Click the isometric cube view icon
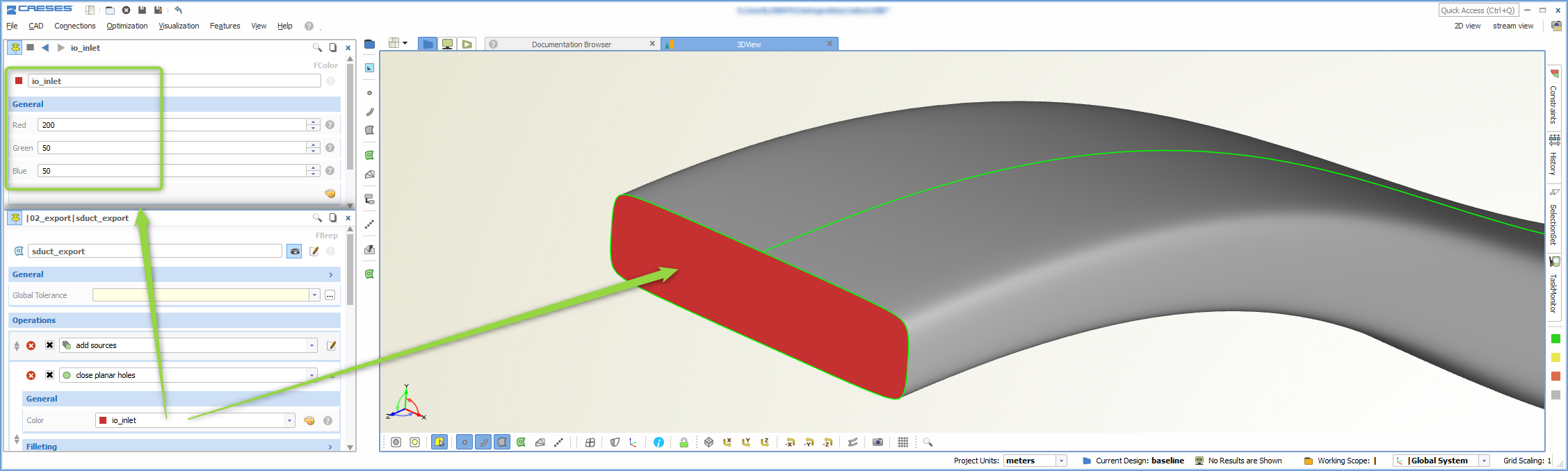 tap(709, 442)
